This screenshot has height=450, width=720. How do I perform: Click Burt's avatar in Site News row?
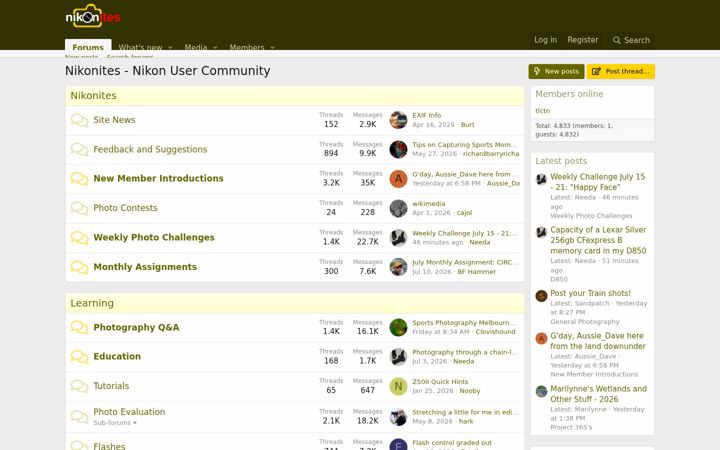pos(398,120)
